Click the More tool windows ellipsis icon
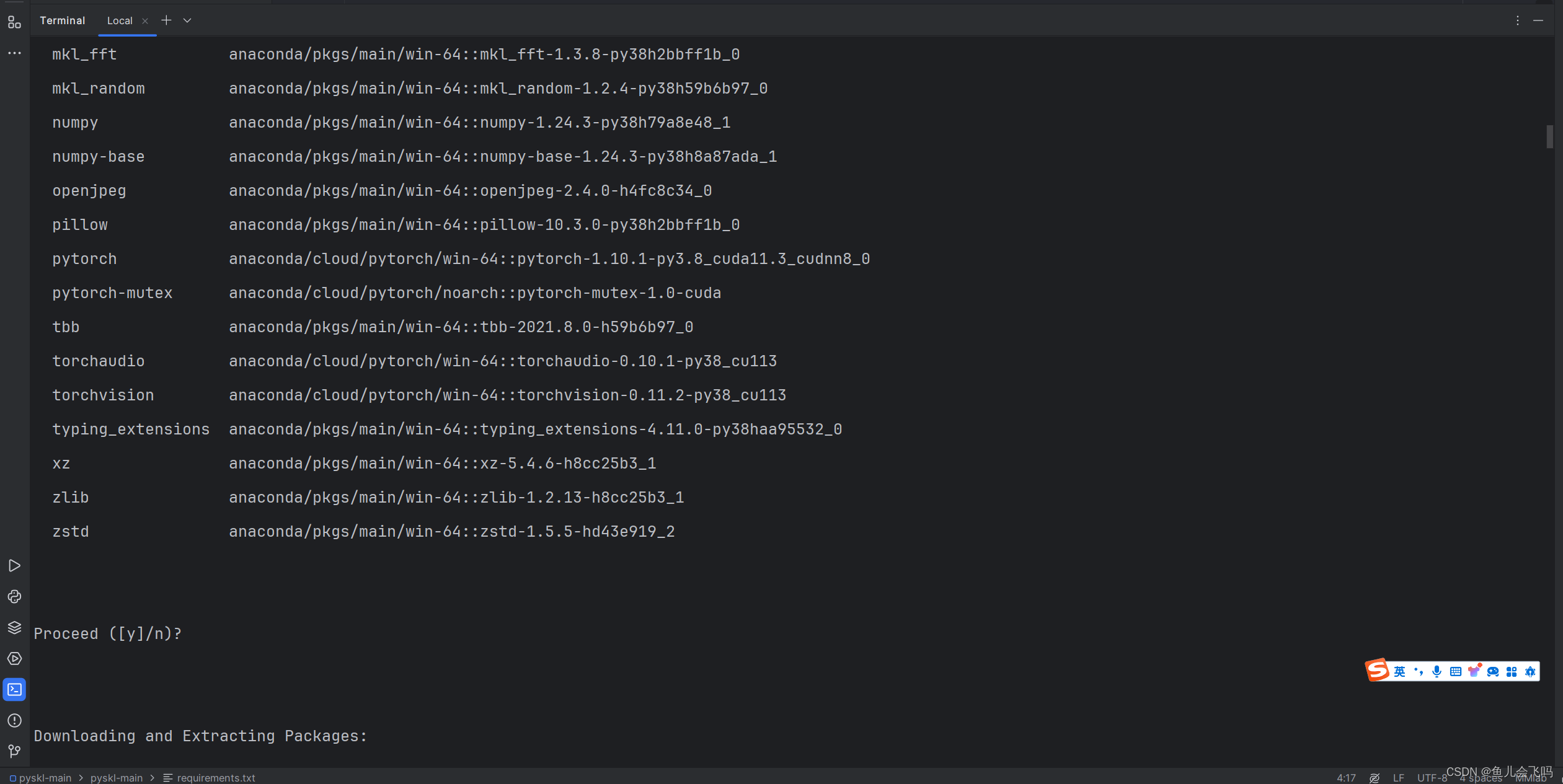This screenshot has height=784, width=1563. click(x=14, y=53)
